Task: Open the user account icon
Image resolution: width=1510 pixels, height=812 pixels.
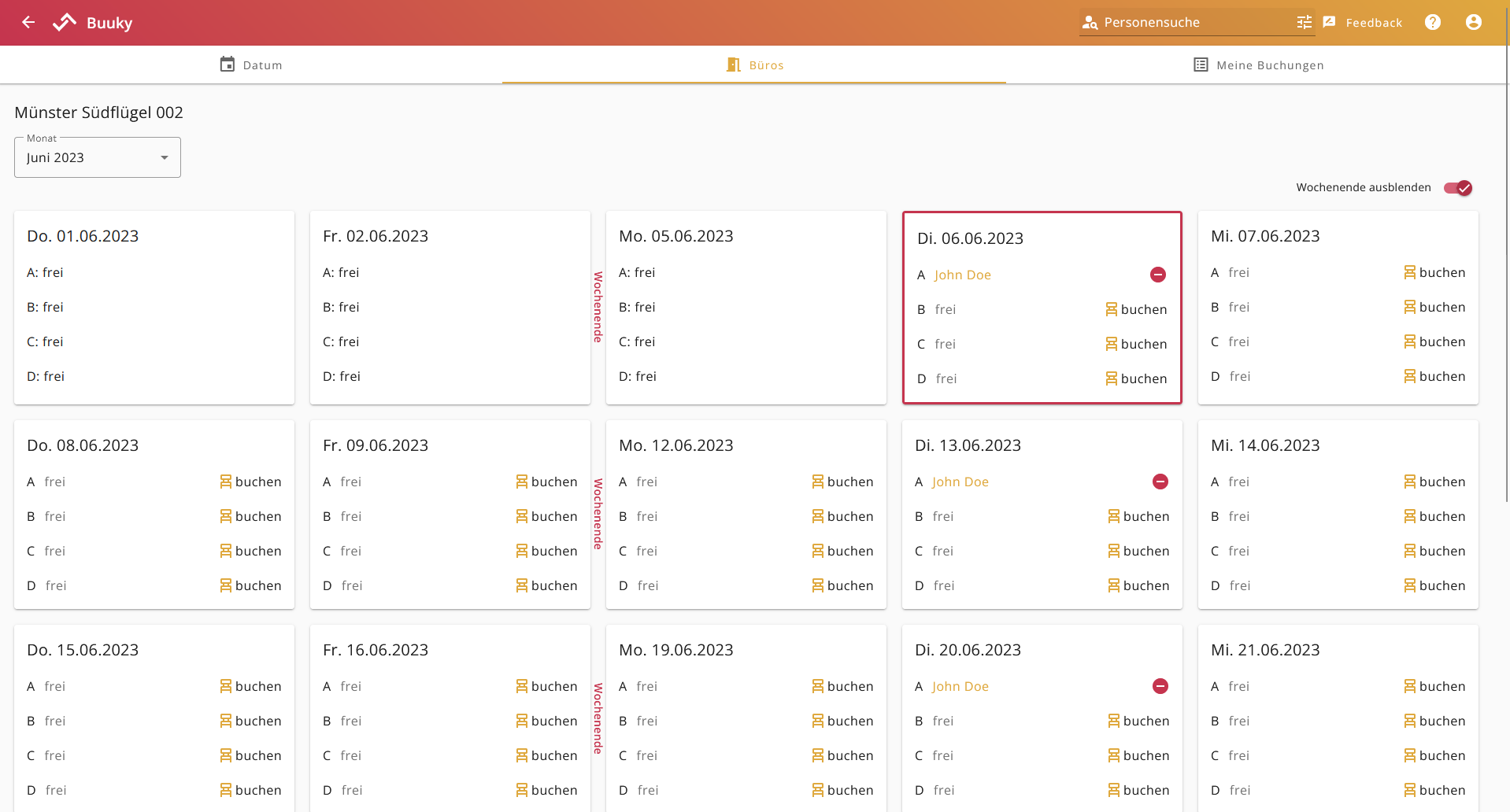Action: coord(1474,22)
